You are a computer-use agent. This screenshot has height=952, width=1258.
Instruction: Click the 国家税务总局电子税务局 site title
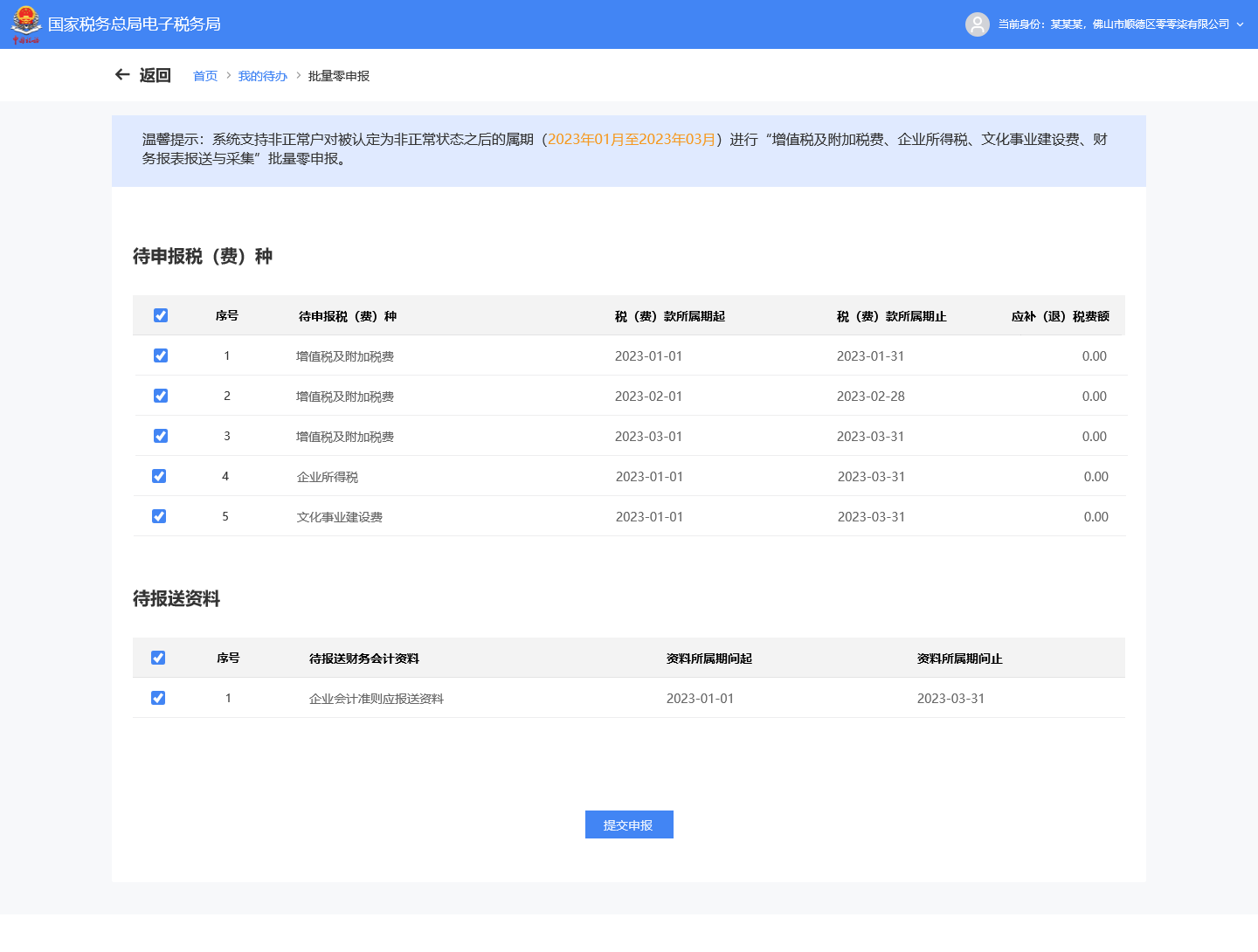coord(134,24)
